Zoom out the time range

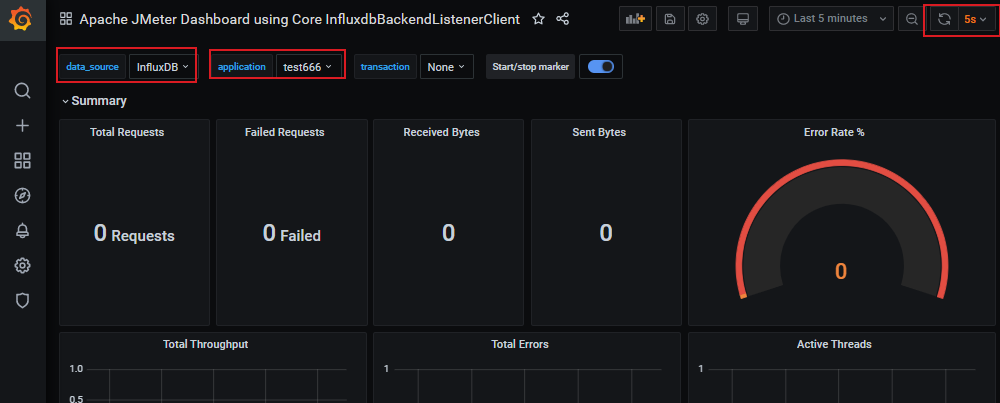[912, 19]
